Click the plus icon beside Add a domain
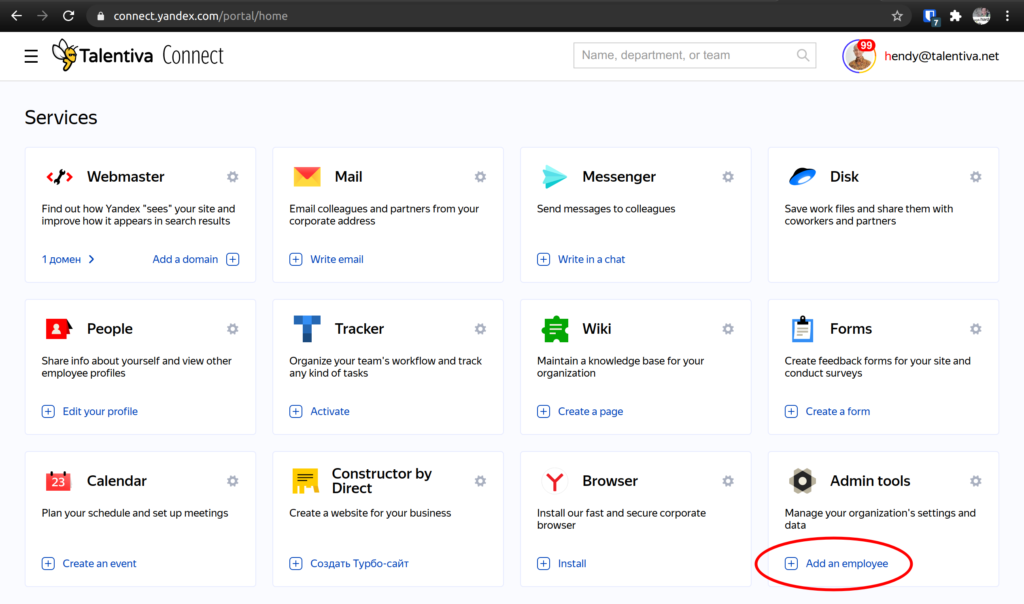The height and width of the screenshot is (604, 1024). [232, 259]
